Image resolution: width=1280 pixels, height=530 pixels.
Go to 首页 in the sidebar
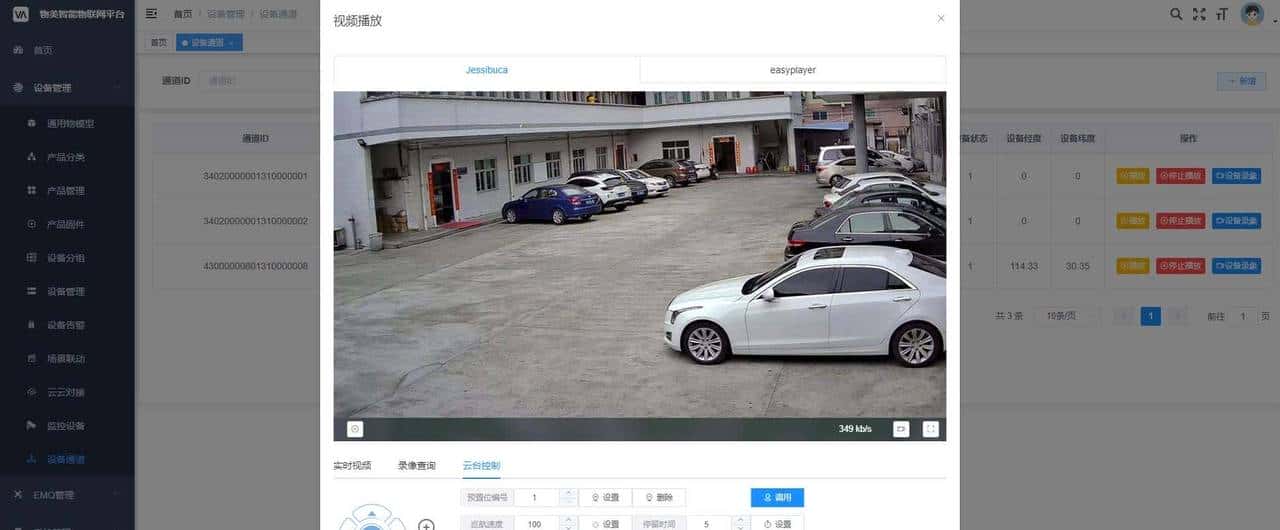(x=67, y=49)
